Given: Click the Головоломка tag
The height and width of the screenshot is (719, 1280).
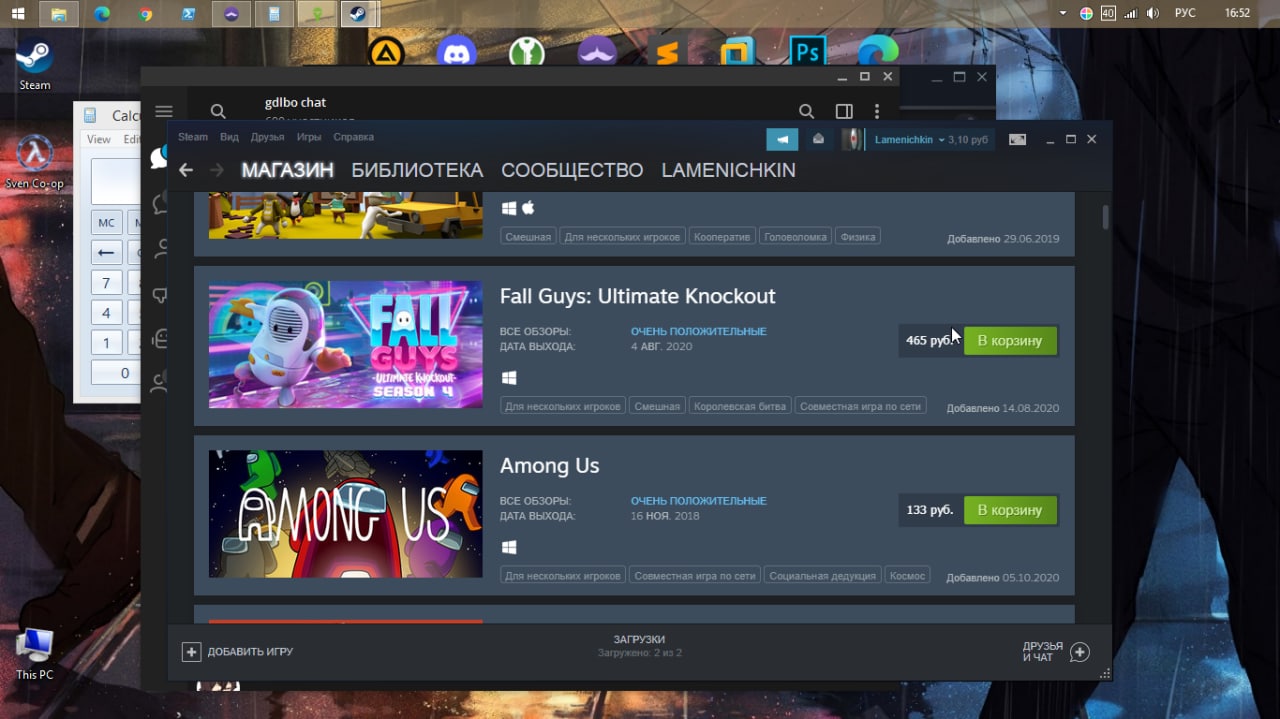Looking at the screenshot, I should tap(795, 237).
